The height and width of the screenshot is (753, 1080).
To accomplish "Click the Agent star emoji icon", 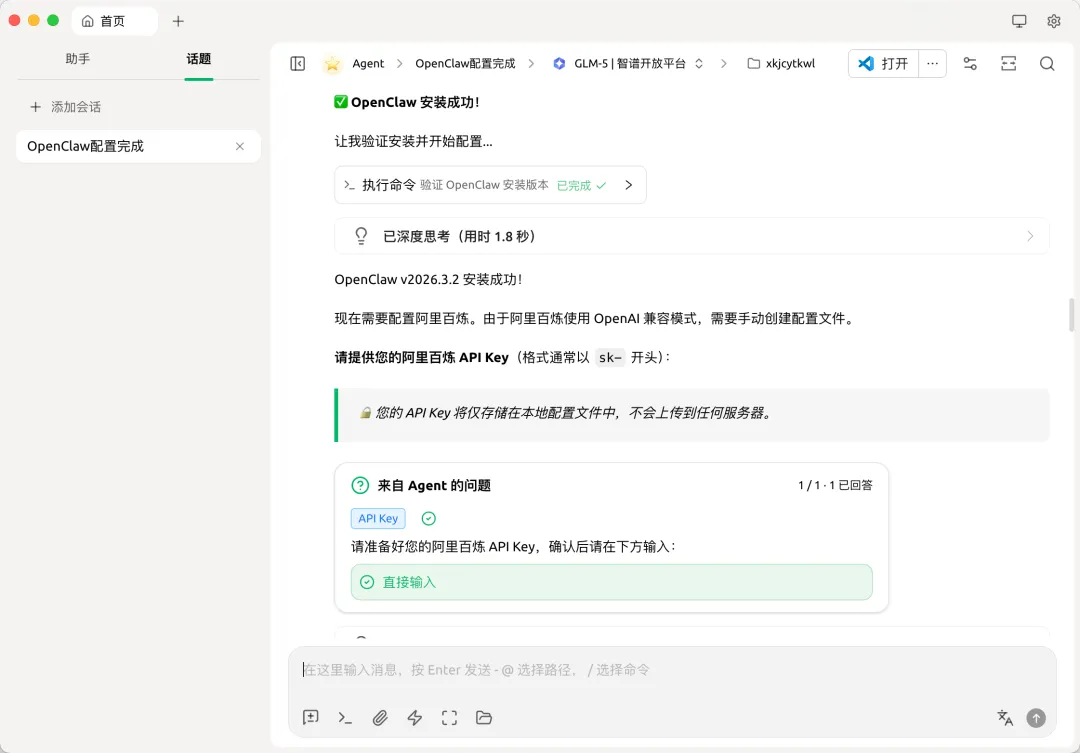I will (x=333, y=63).
